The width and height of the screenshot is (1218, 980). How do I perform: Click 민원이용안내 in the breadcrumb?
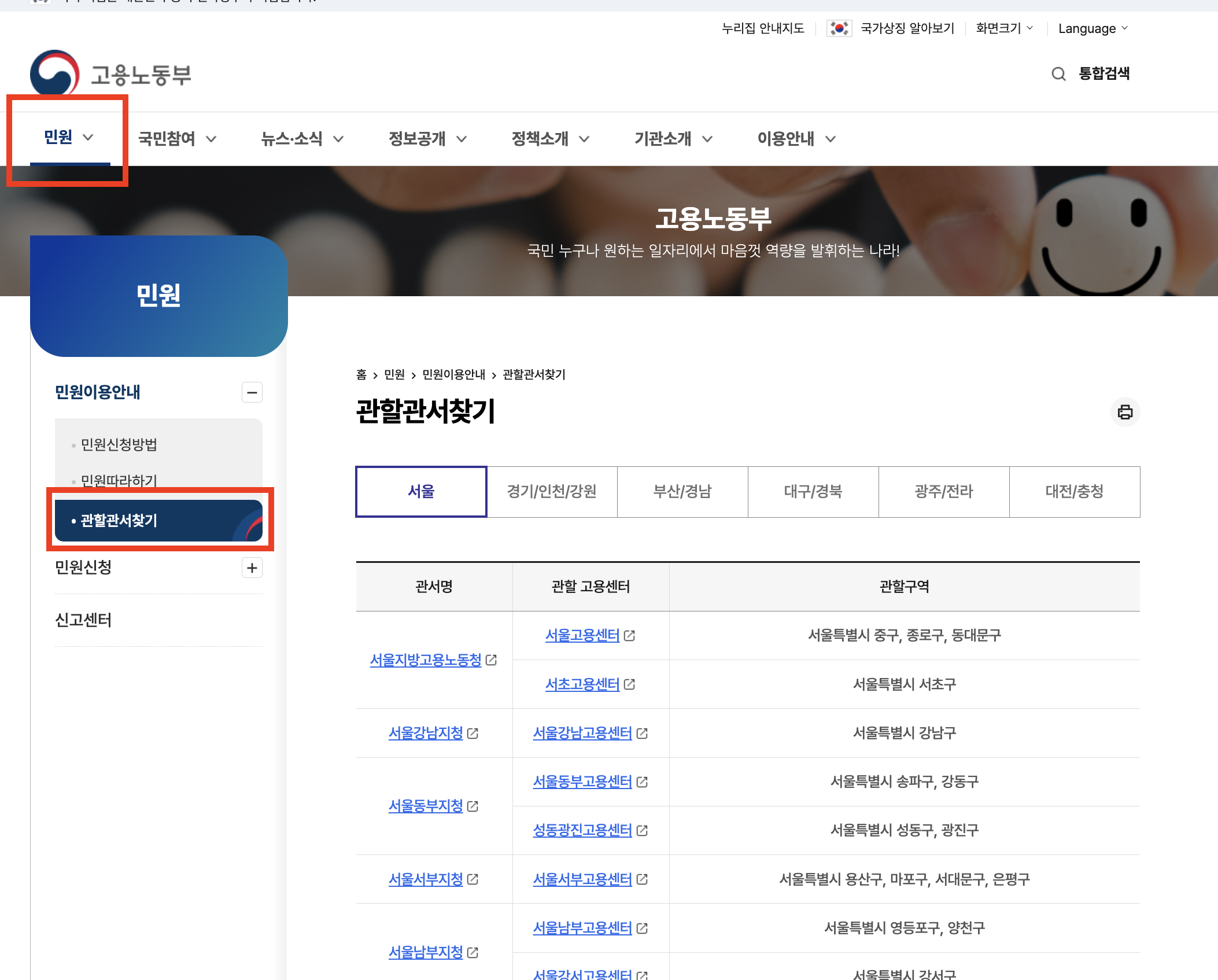453,375
